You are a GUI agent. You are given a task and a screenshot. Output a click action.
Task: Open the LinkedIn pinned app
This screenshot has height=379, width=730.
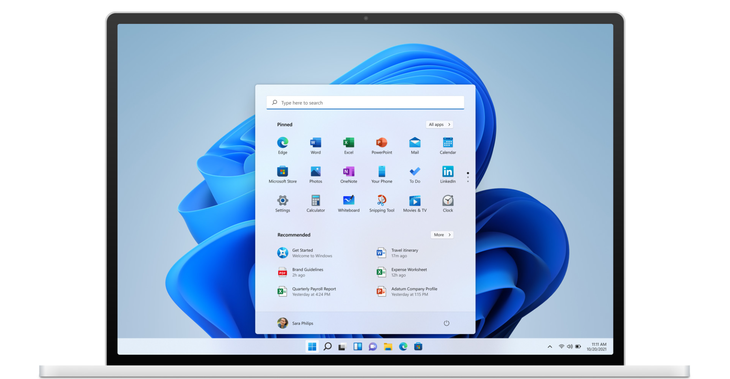448,174
